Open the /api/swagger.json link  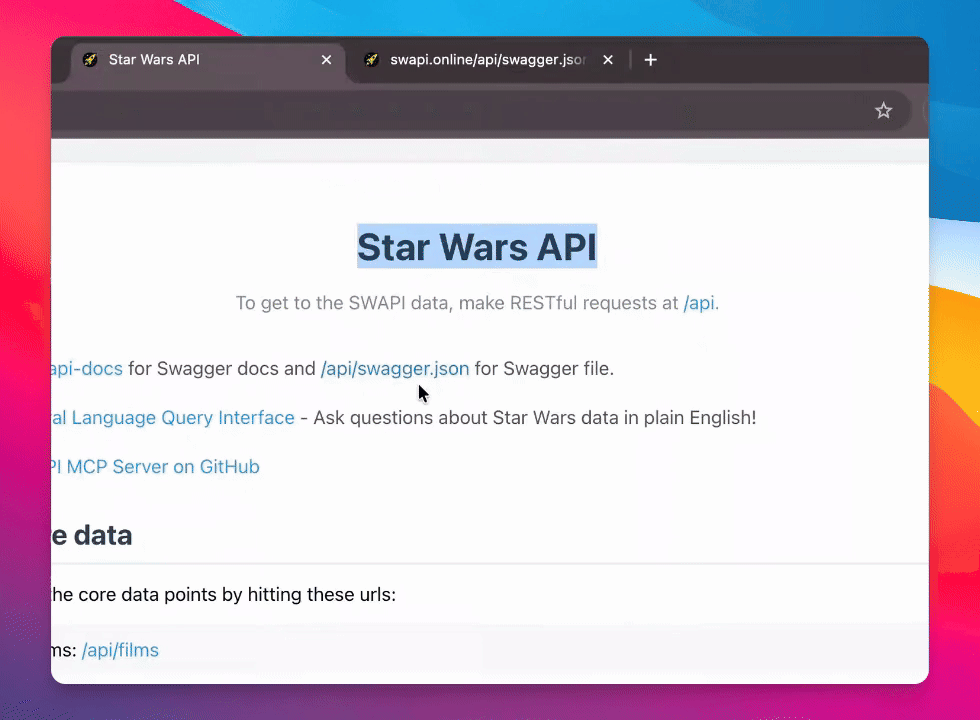pyautogui.click(x=395, y=369)
